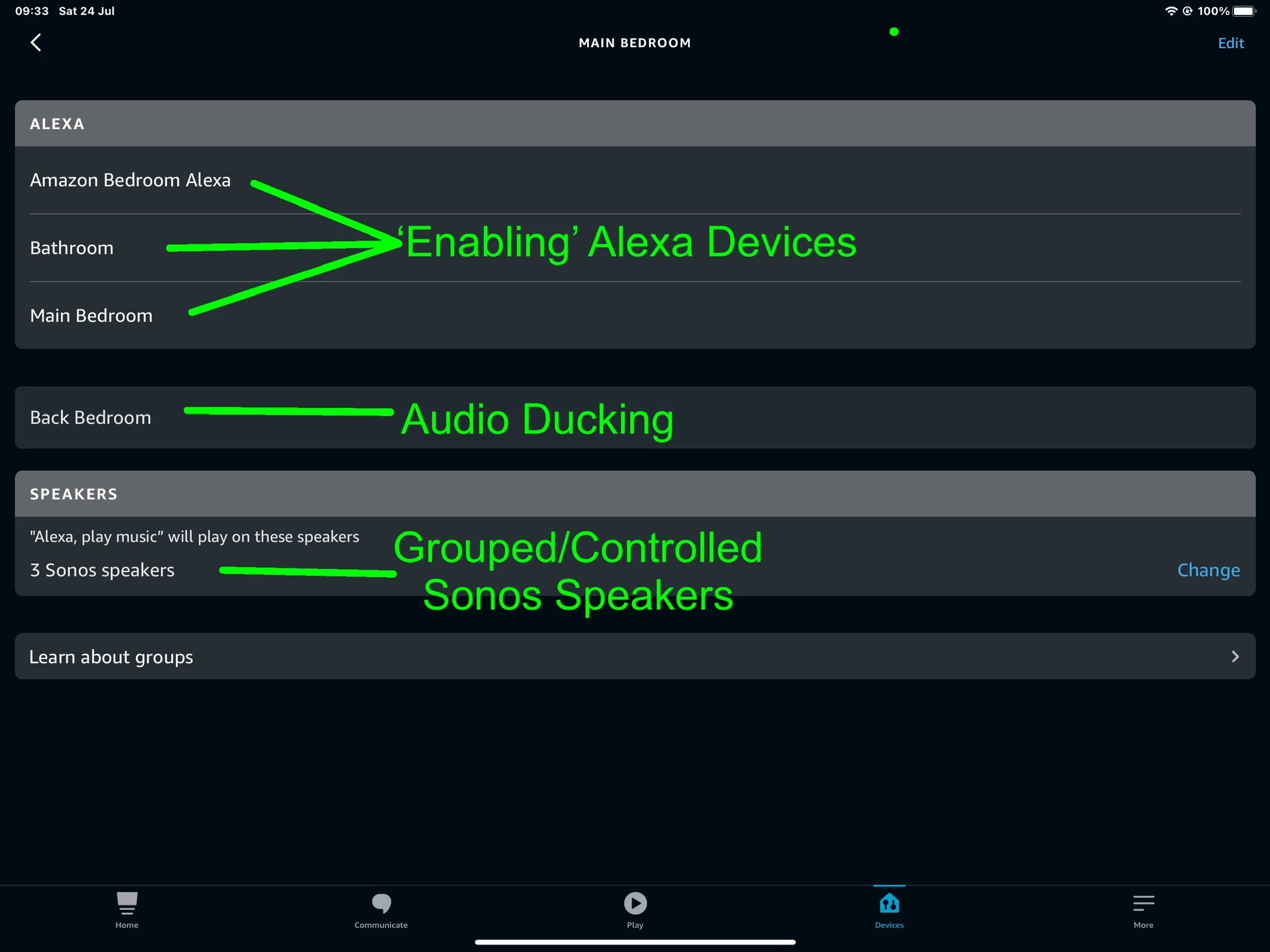Image resolution: width=1270 pixels, height=952 pixels.
Task: Tap the back arrow icon
Action: coord(36,43)
